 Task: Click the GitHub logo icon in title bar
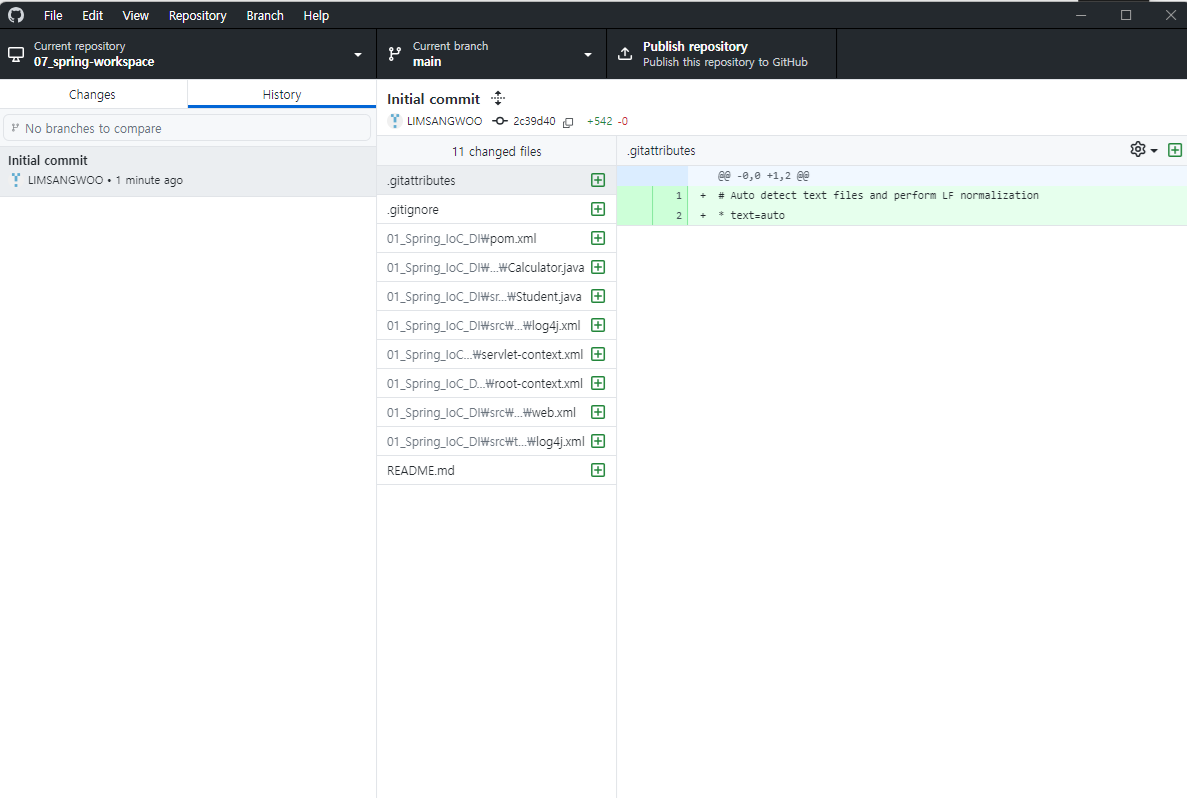click(16, 15)
